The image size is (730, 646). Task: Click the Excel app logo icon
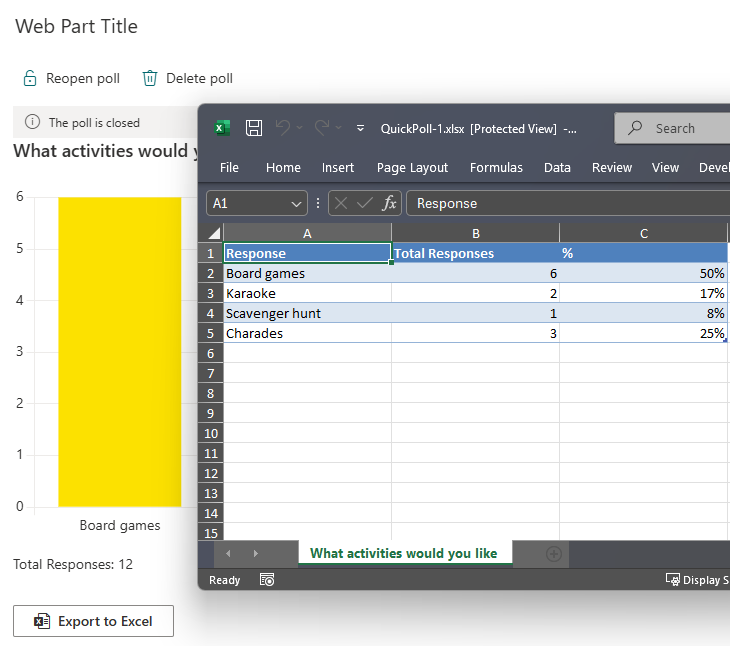(x=223, y=128)
